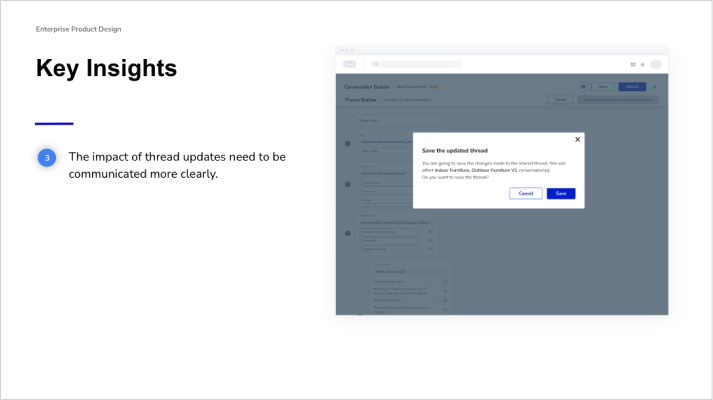This screenshot has width=713, height=400.
Task: Click Save in the dialog
Action: [561, 193]
